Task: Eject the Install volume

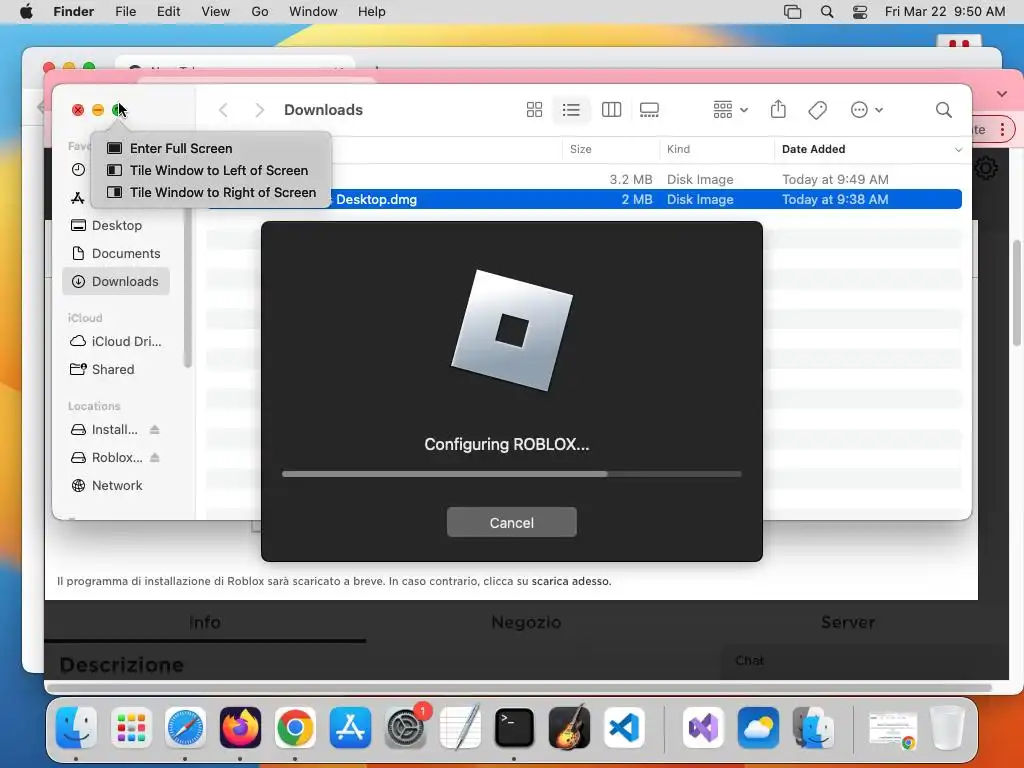Action: pyautogui.click(x=155, y=429)
